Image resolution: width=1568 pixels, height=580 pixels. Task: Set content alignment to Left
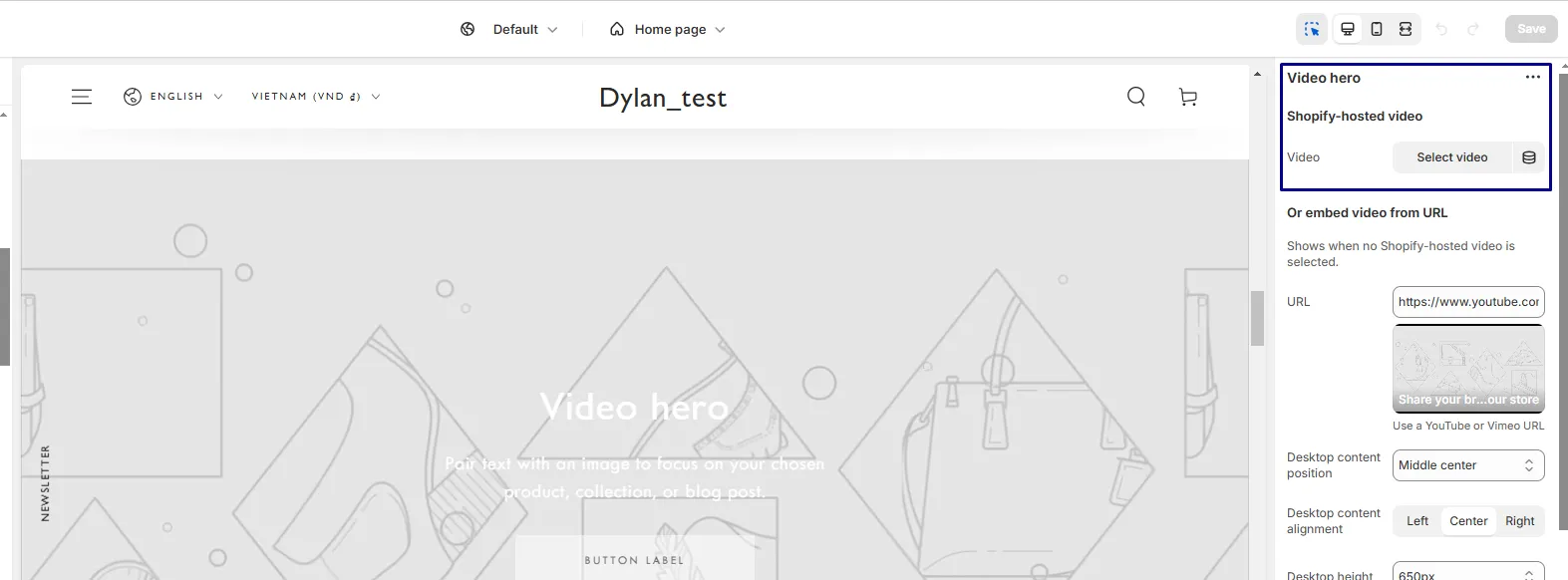1417,521
